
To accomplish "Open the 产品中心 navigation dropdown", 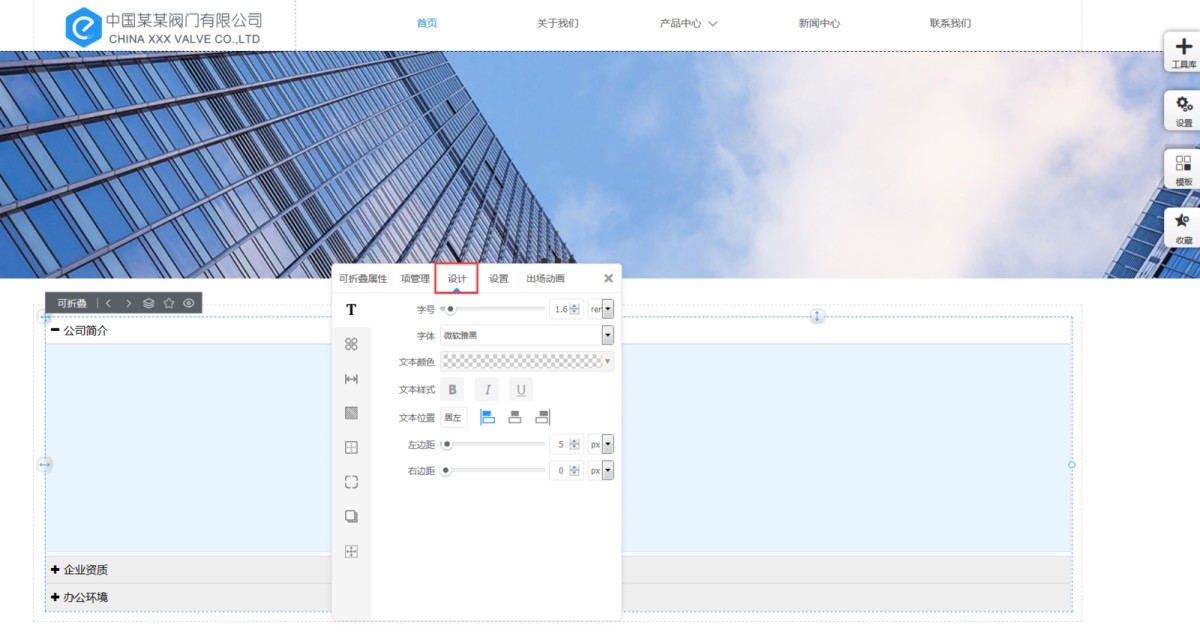I will pos(688,24).
